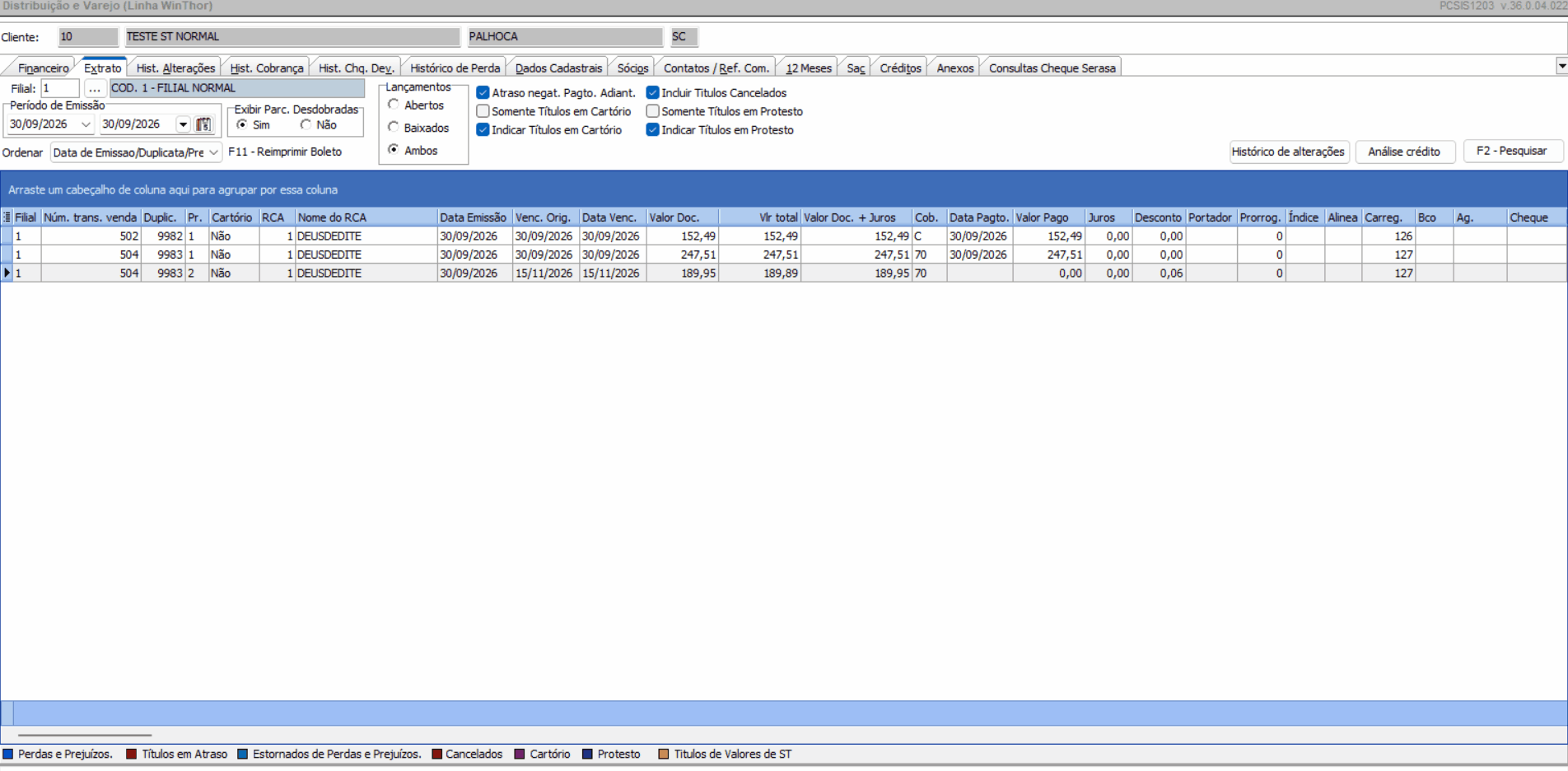Image resolution: width=1568 pixels, height=771 pixels.
Task: Select Baixados radio option
Action: pos(394,127)
